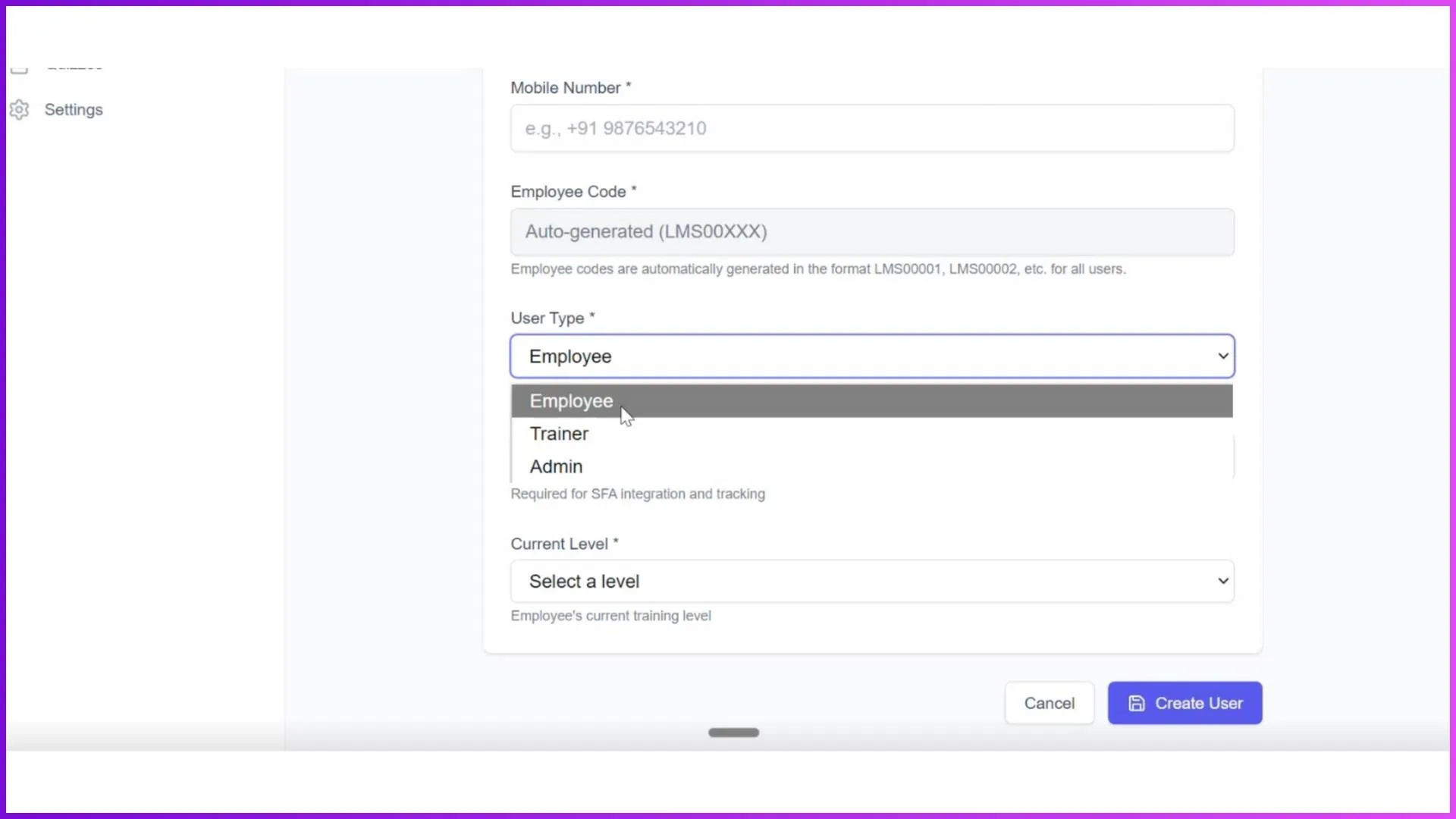Click the save icon inside Create User button
Screen dimensions: 1456x819
coord(1137,703)
